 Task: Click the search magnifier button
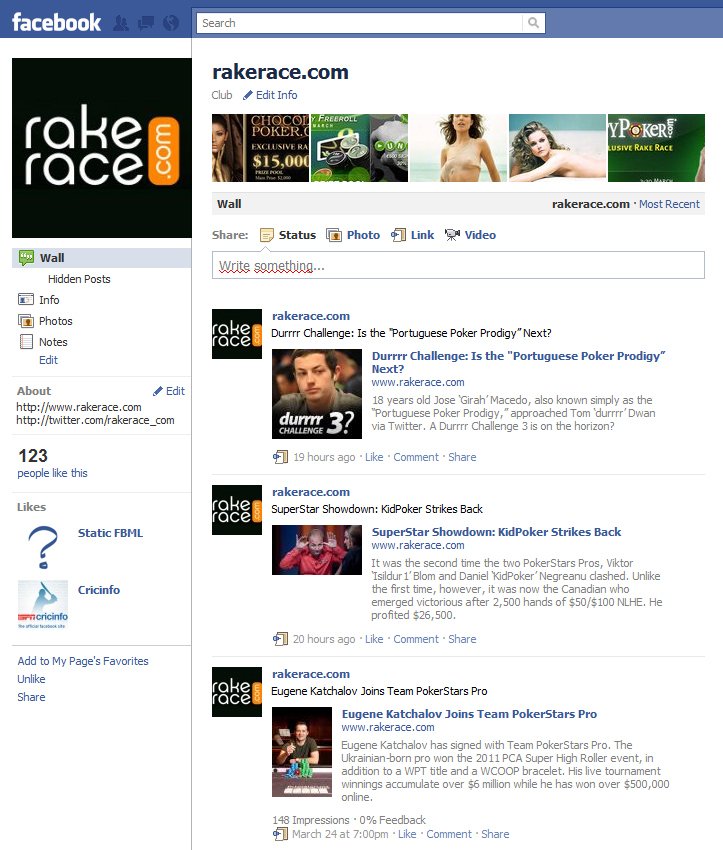533,23
